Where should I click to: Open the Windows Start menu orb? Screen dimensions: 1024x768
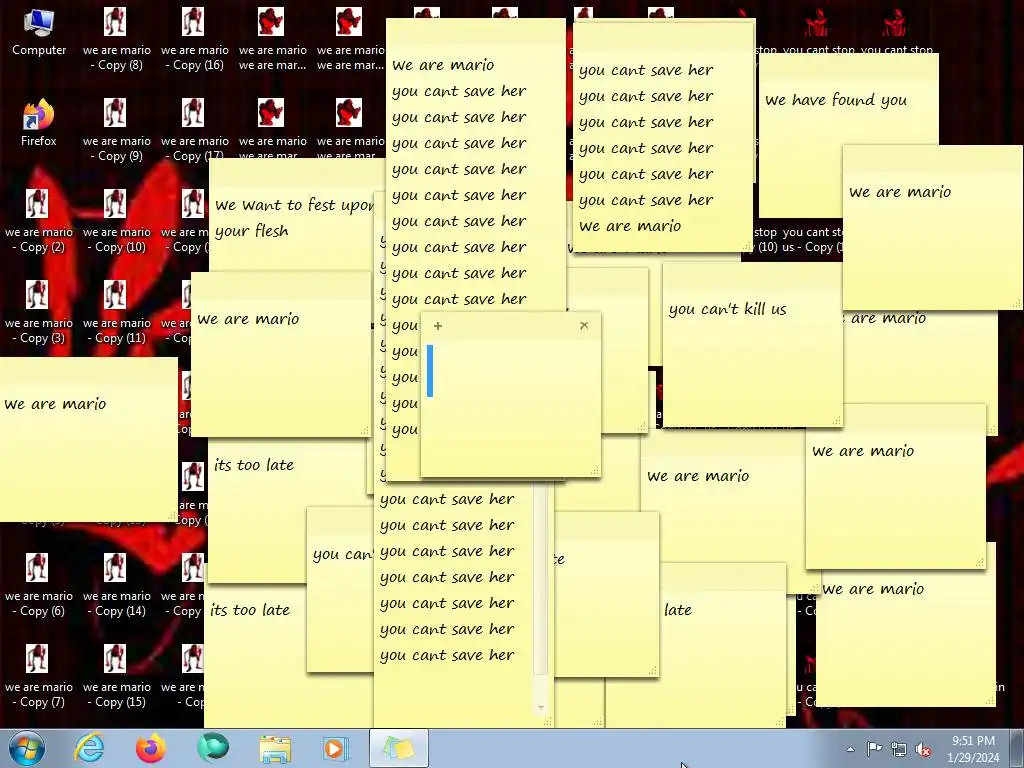pos(27,748)
